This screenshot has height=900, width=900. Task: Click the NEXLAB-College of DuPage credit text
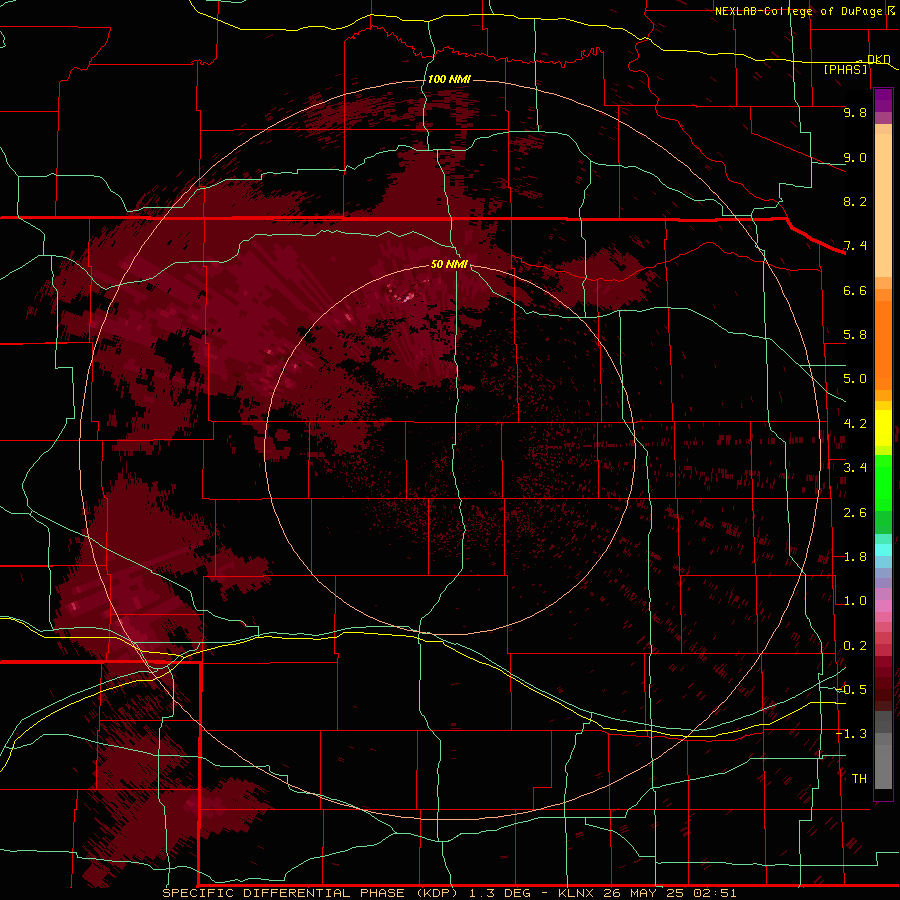pyautogui.click(x=798, y=11)
